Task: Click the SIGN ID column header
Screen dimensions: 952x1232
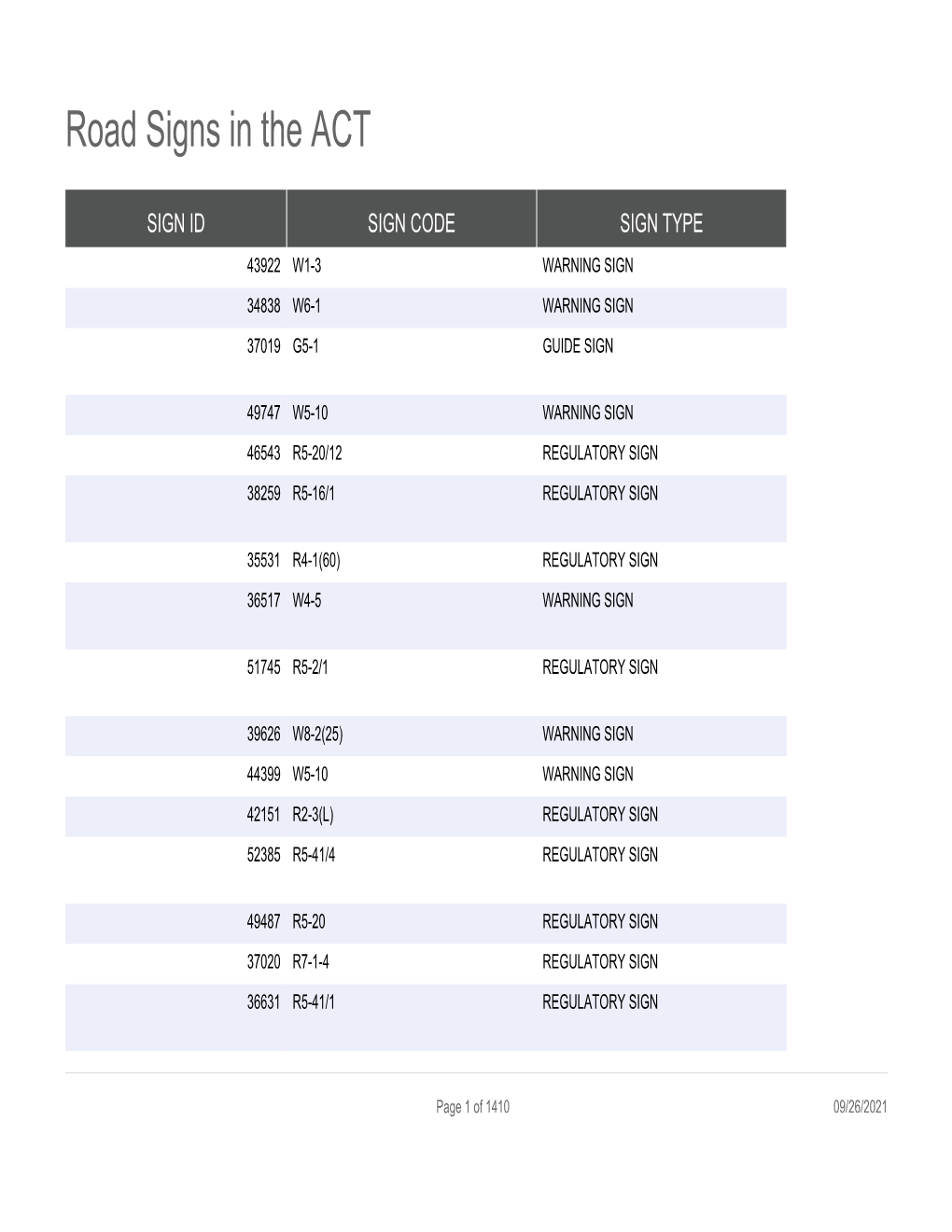Action: tap(175, 223)
